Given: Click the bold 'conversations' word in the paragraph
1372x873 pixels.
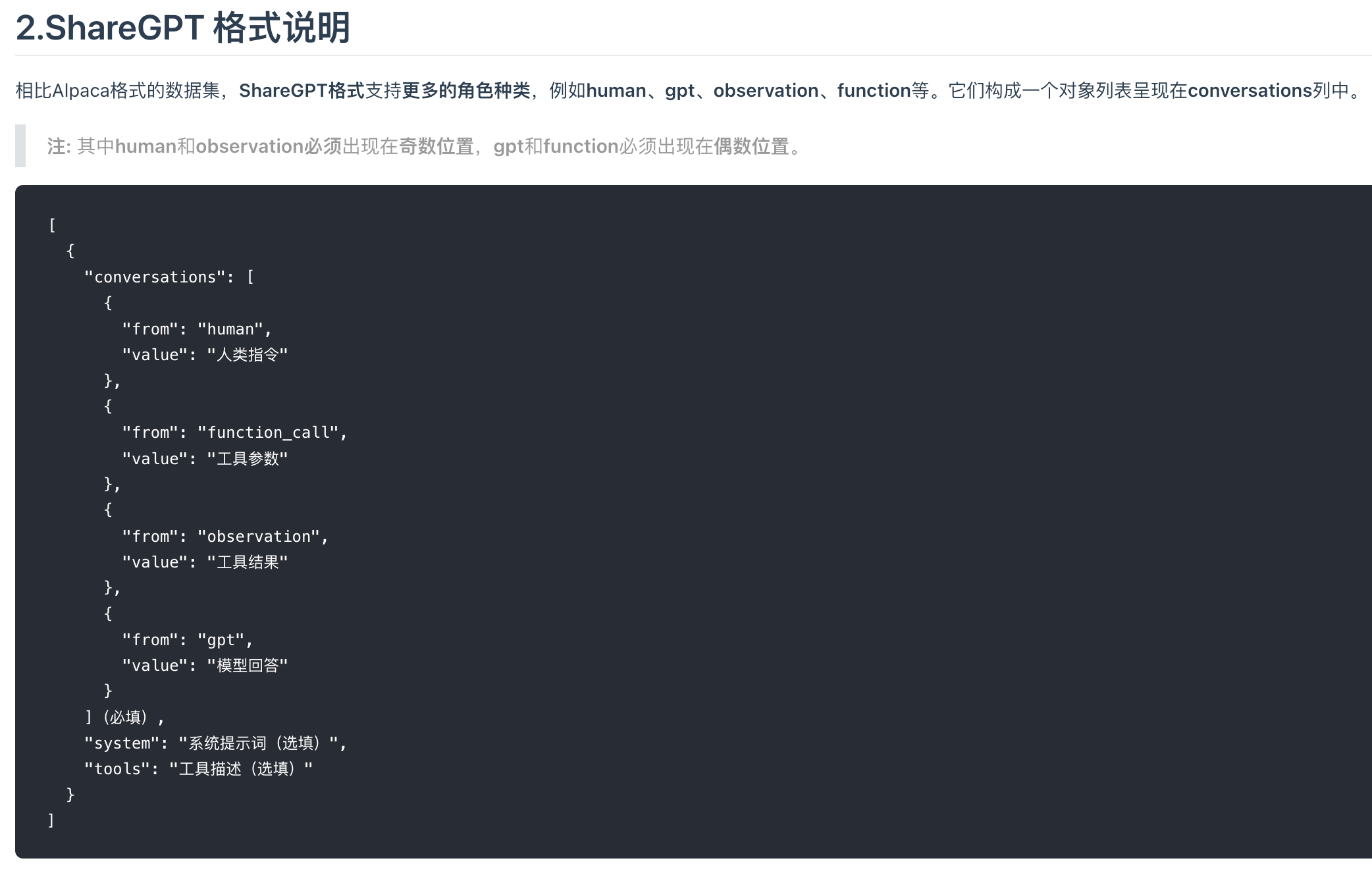Looking at the screenshot, I should pyautogui.click(x=1250, y=91).
